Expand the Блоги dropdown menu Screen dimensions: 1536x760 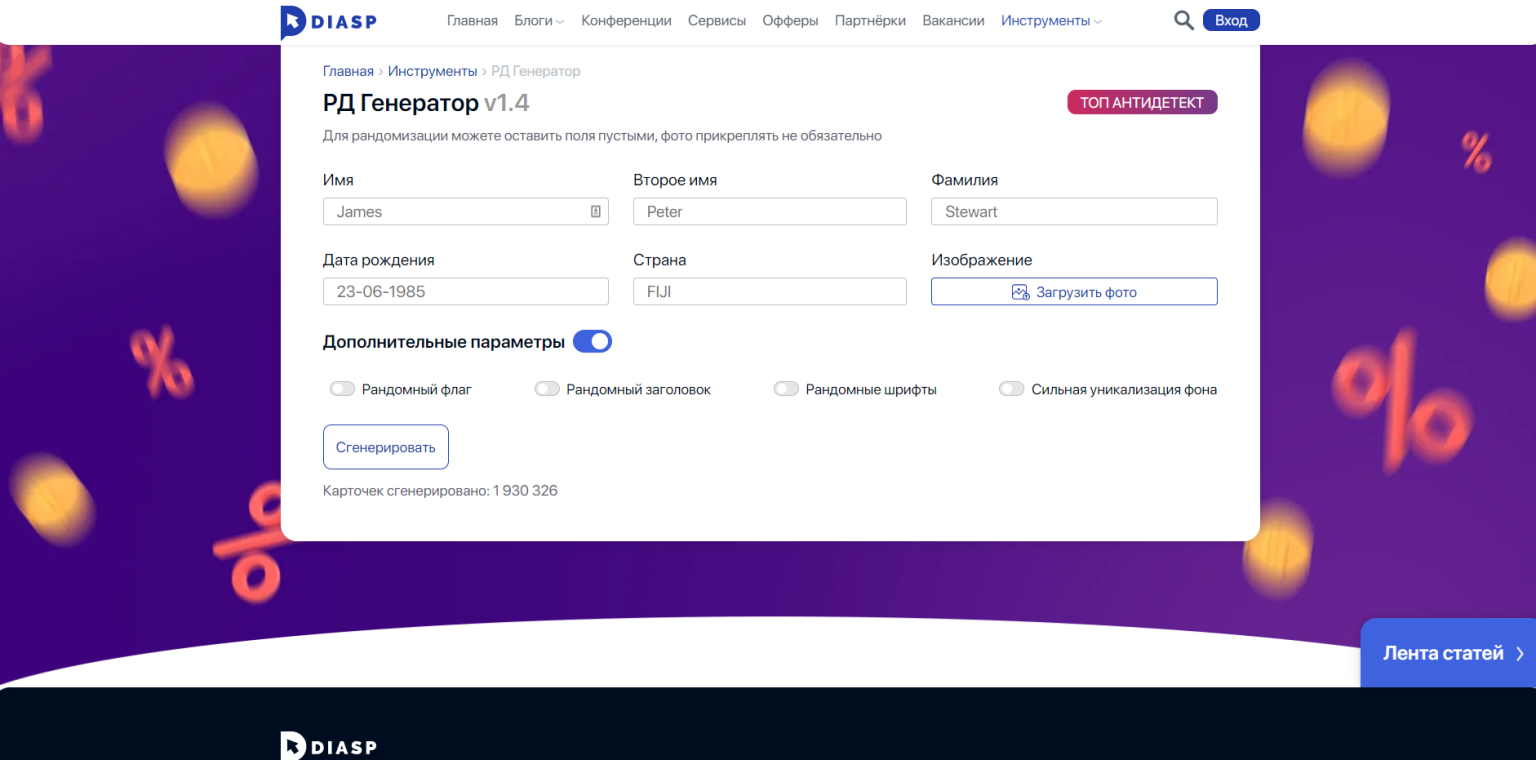[x=539, y=21]
